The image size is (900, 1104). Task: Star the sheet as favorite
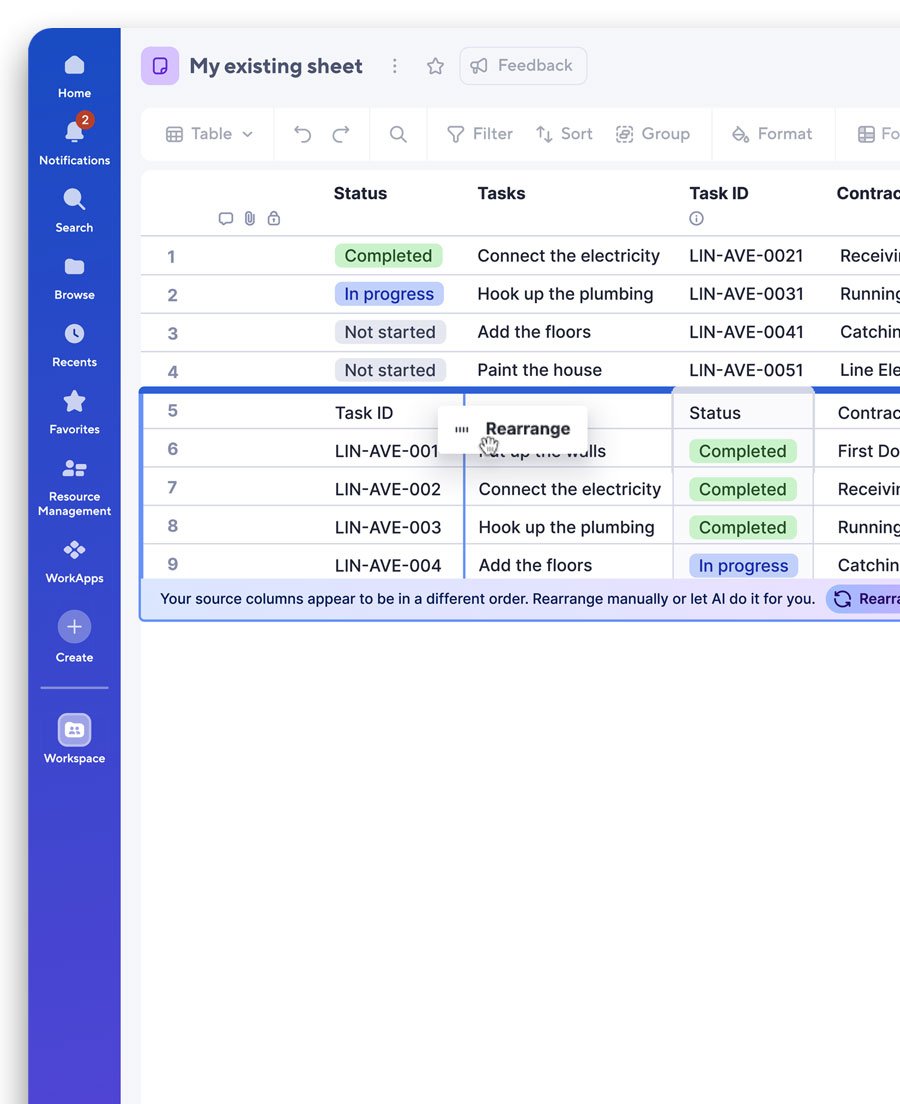point(435,66)
